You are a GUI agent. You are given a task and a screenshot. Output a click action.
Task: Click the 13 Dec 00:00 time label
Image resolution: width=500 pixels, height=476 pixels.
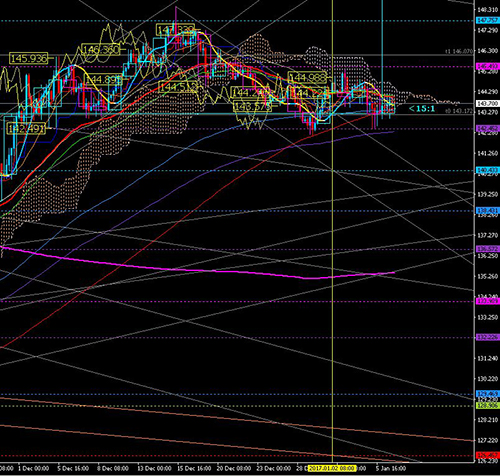coord(154,468)
